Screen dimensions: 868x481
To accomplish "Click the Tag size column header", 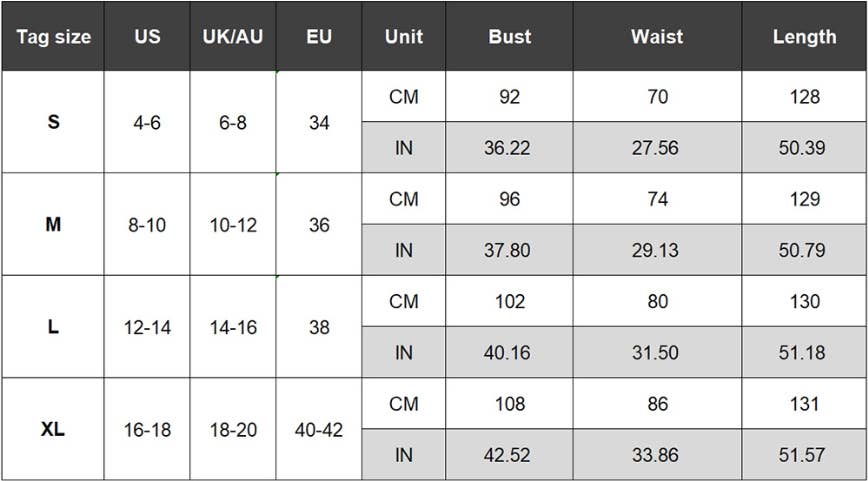I will [53, 37].
